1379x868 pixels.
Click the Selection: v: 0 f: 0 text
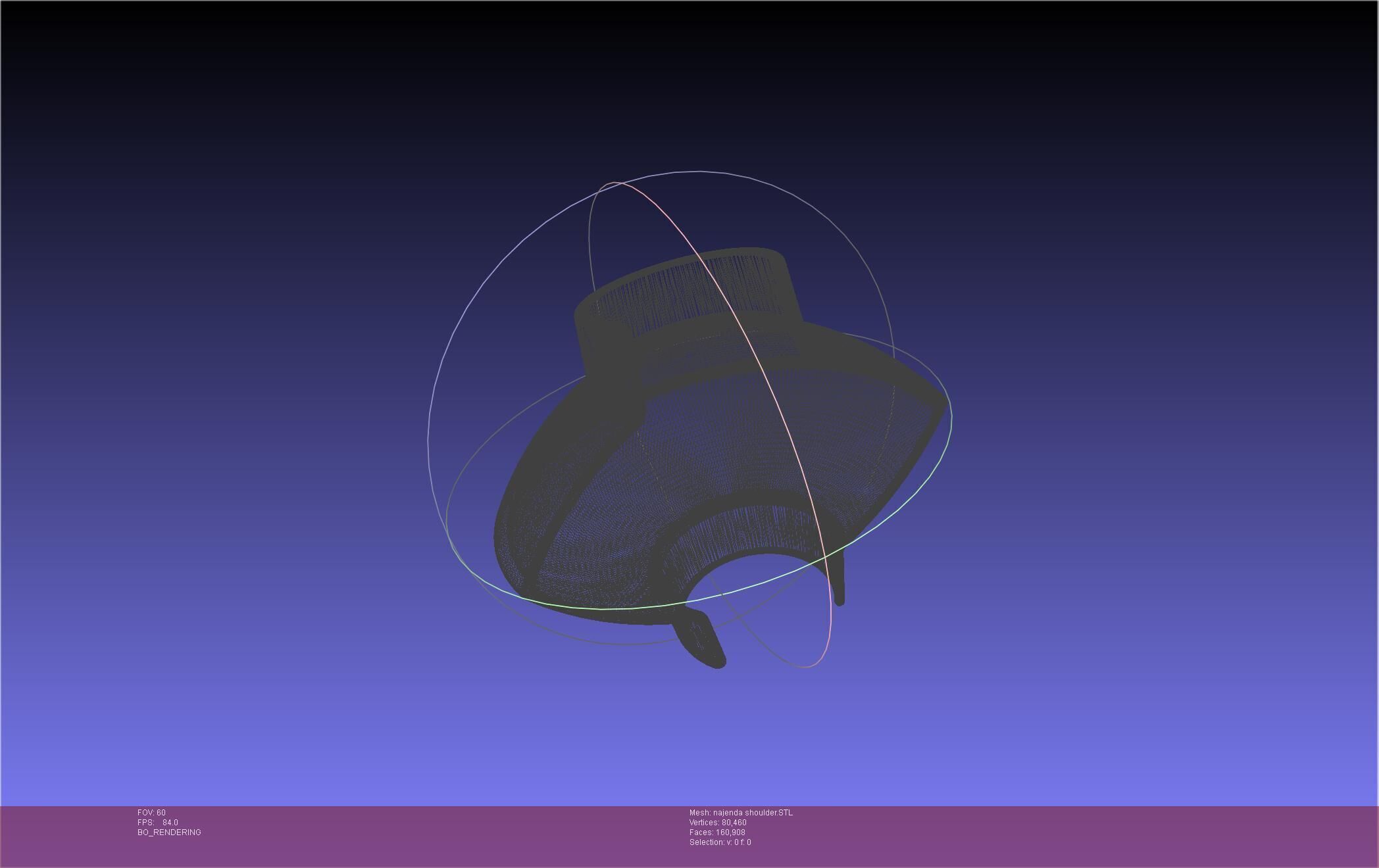(x=720, y=842)
